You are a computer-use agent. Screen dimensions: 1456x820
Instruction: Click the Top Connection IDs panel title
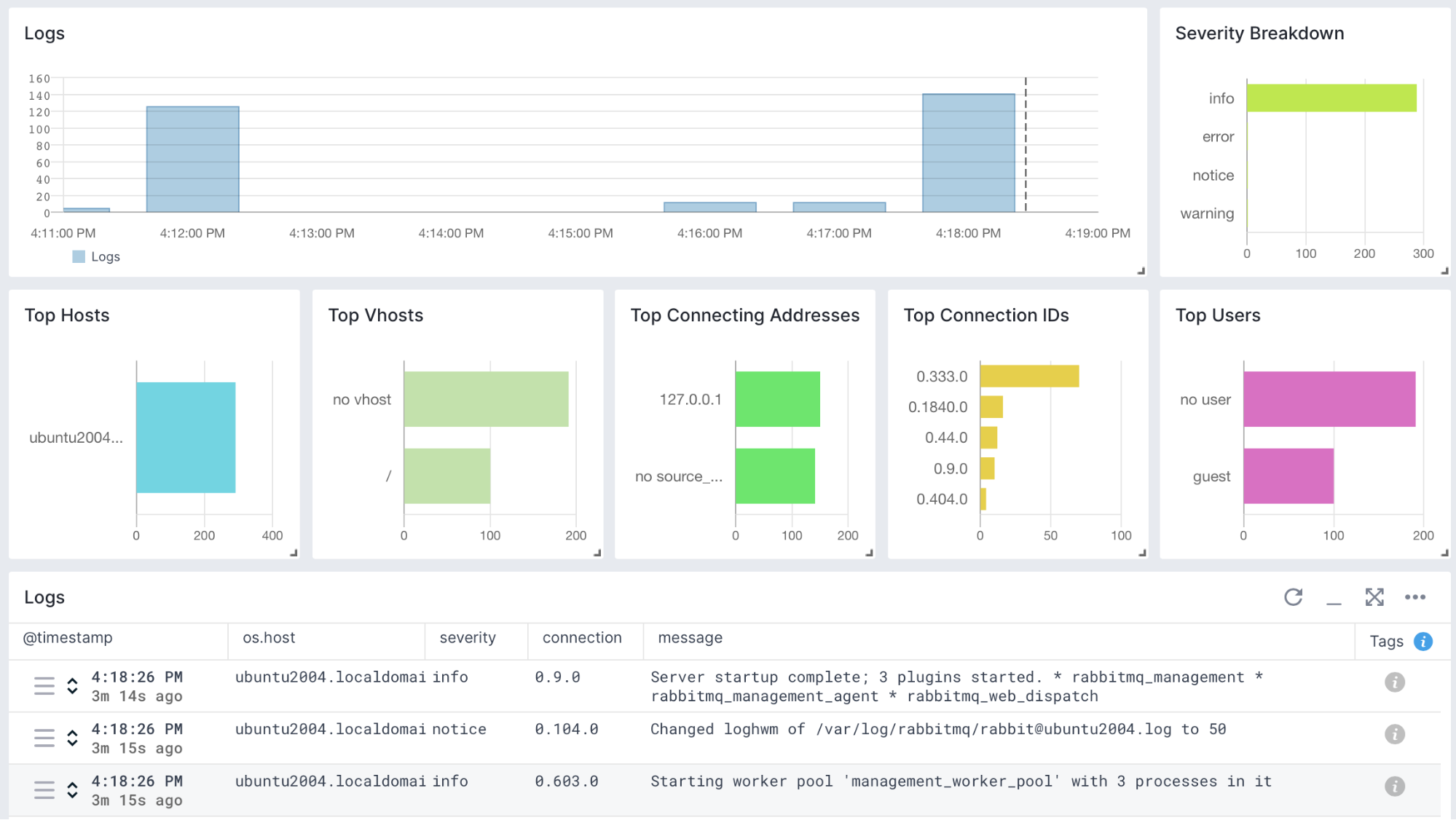click(x=986, y=315)
